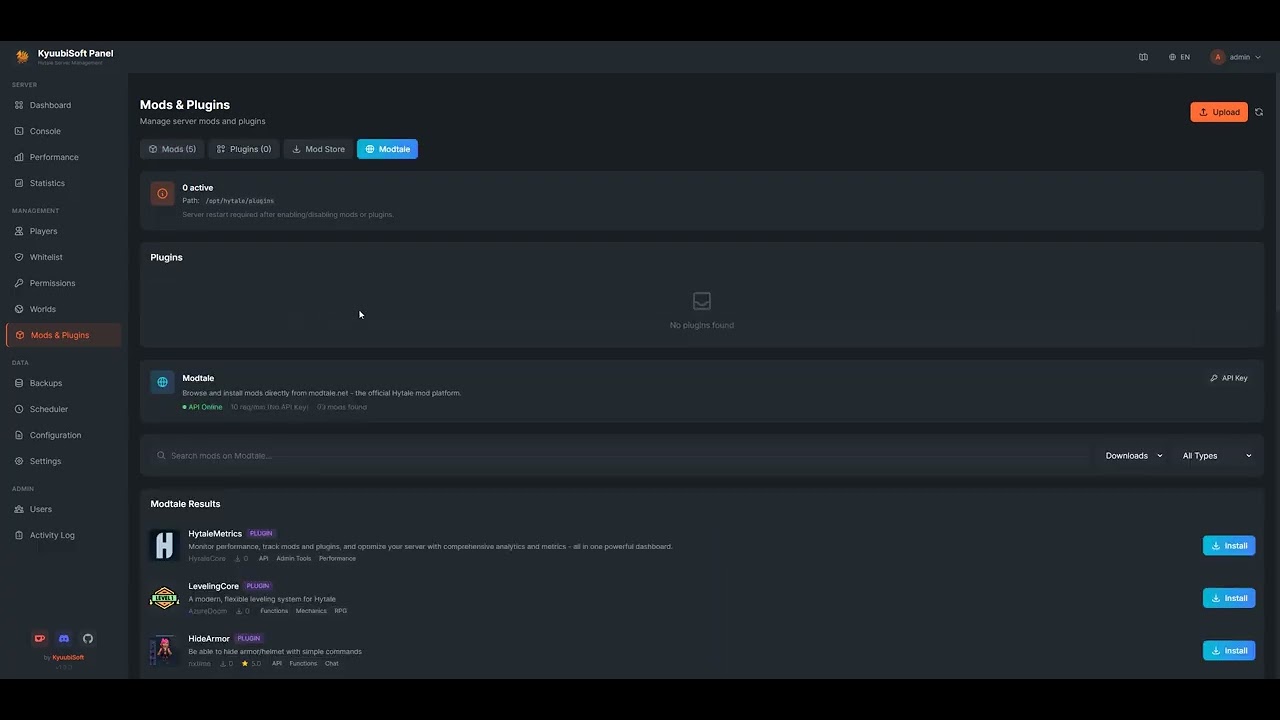
Task: Select the Modtale tab
Action: click(x=387, y=149)
